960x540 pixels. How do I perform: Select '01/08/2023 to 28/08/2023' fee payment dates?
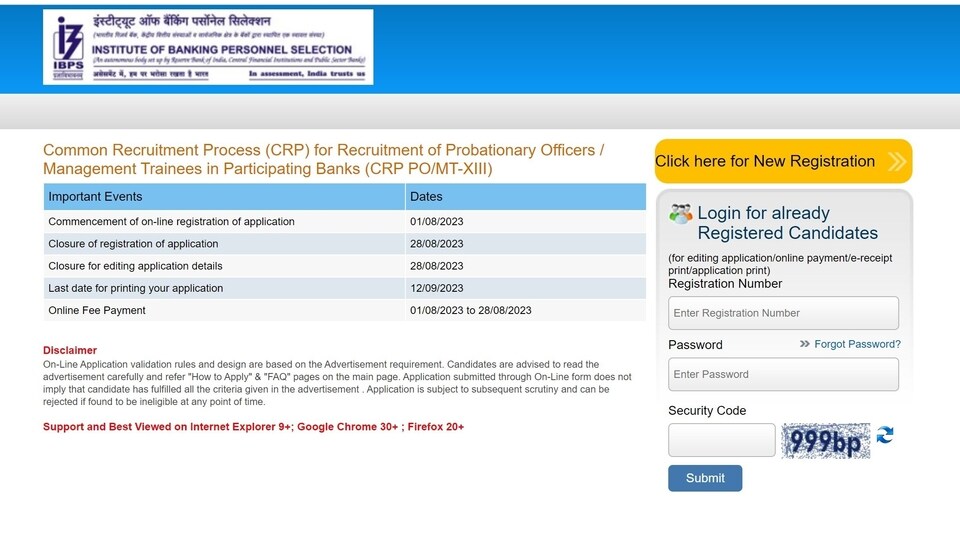tap(471, 310)
